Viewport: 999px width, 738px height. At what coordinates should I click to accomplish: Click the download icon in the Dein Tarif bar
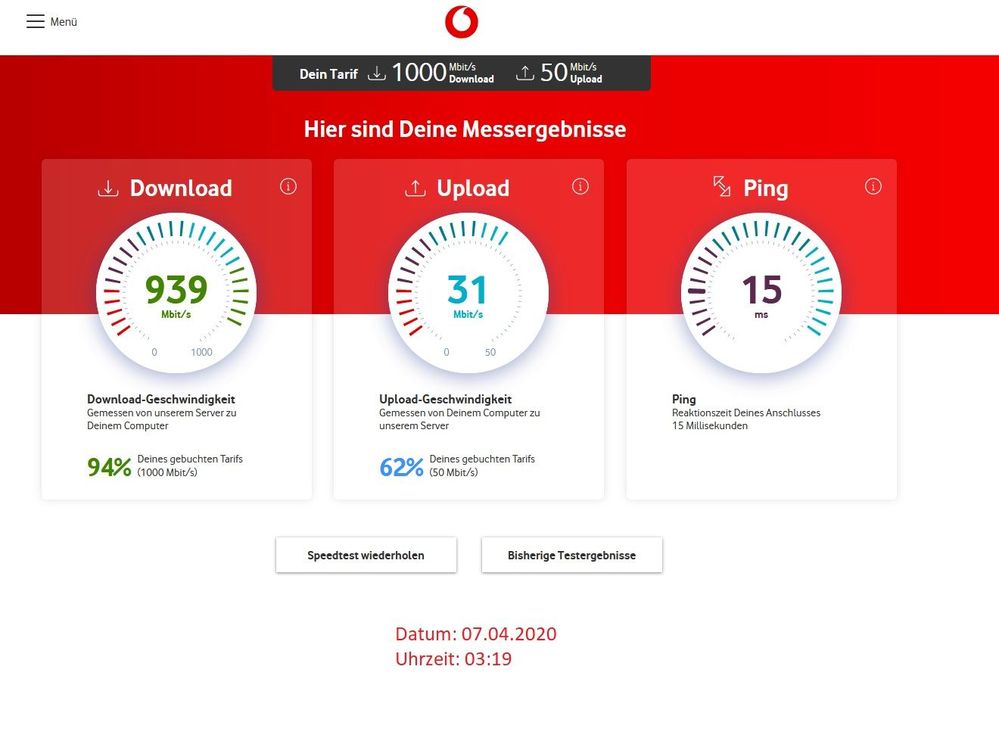[x=377, y=72]
